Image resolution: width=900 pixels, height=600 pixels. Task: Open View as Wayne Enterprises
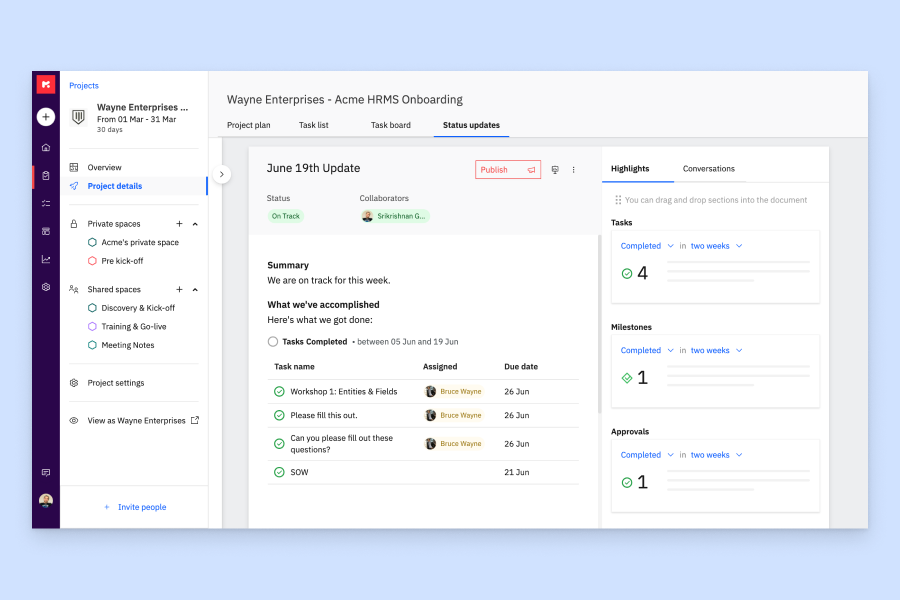136,420
